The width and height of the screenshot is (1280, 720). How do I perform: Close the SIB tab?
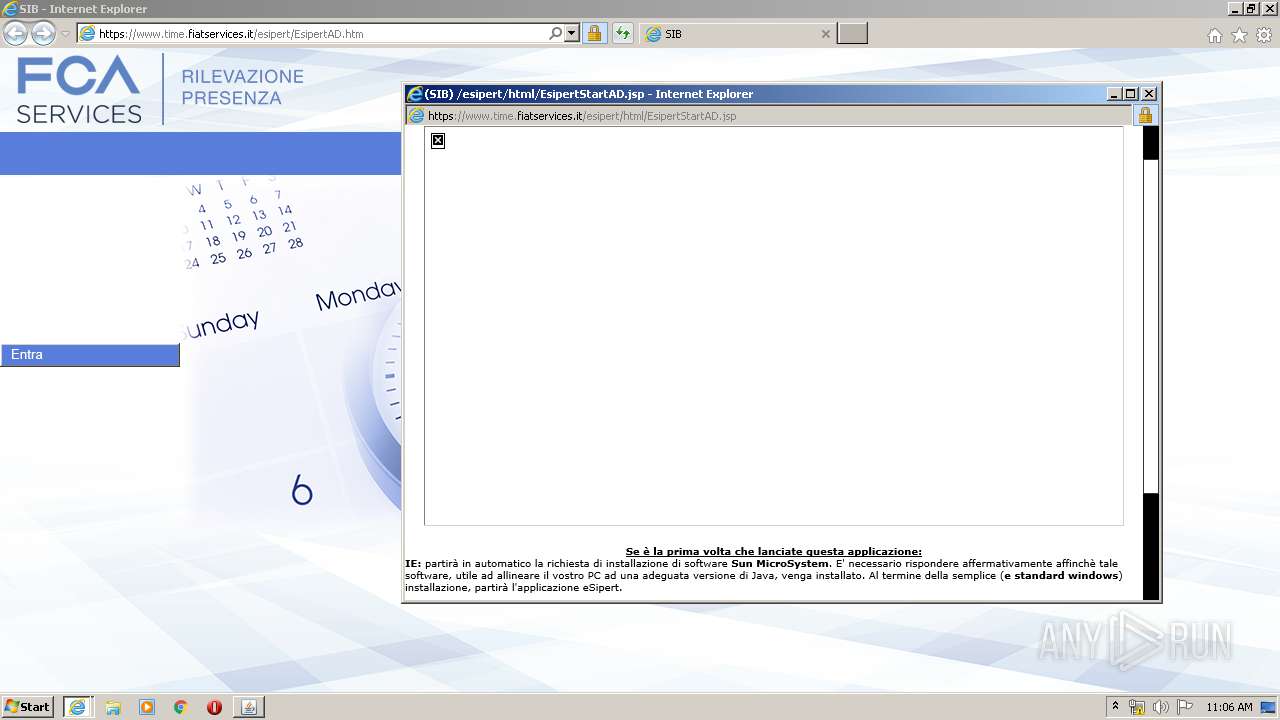coord(825,34)
